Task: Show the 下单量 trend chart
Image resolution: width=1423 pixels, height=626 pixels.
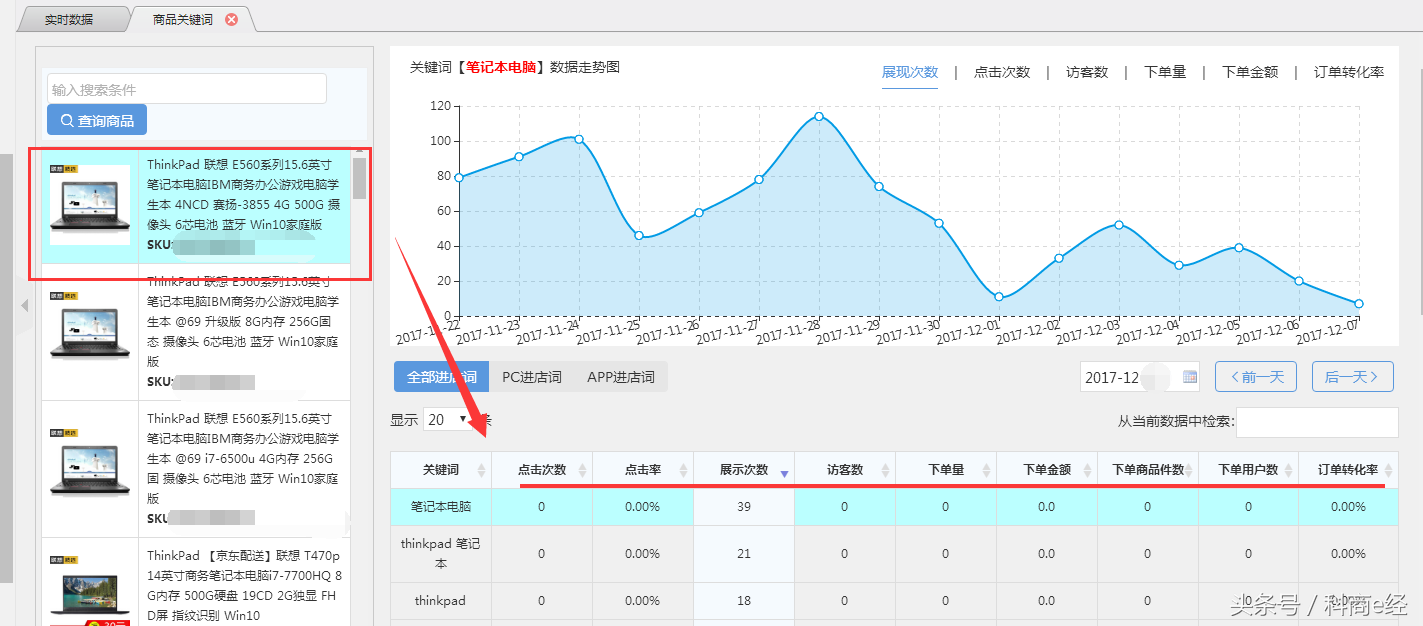Action: point(1165,72)
